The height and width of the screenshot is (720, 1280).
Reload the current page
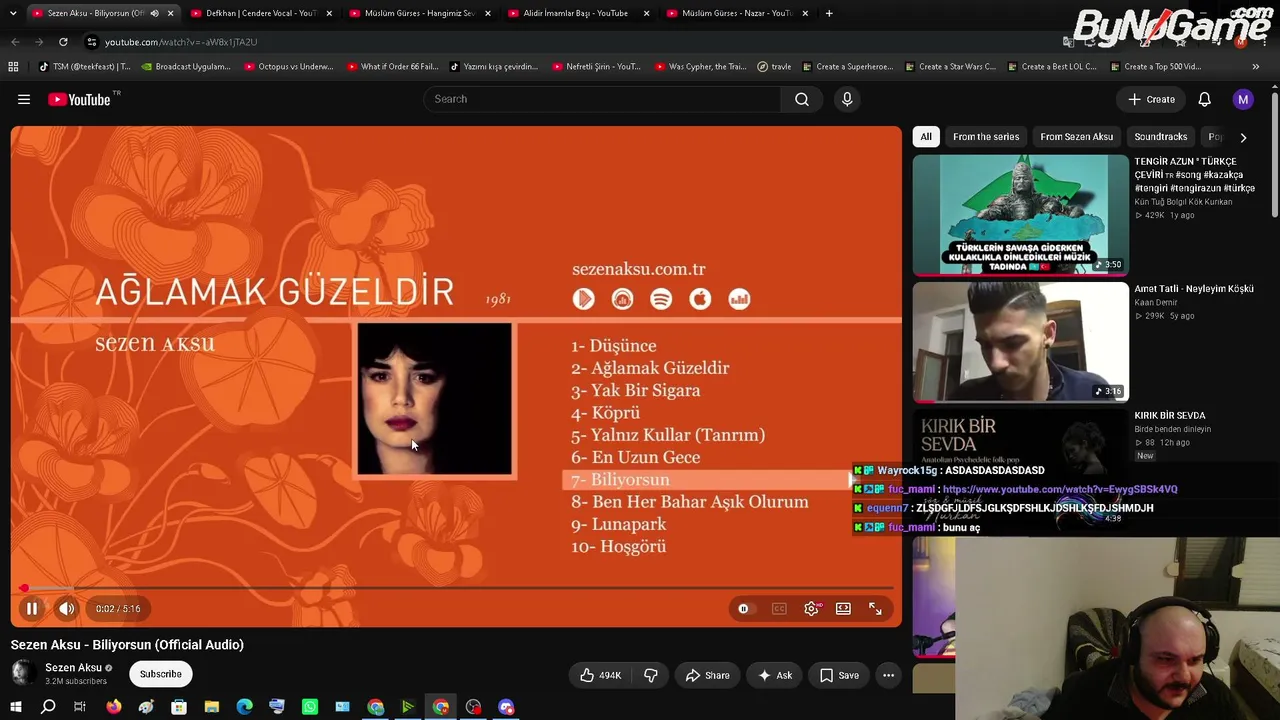(x=63, y=42)
